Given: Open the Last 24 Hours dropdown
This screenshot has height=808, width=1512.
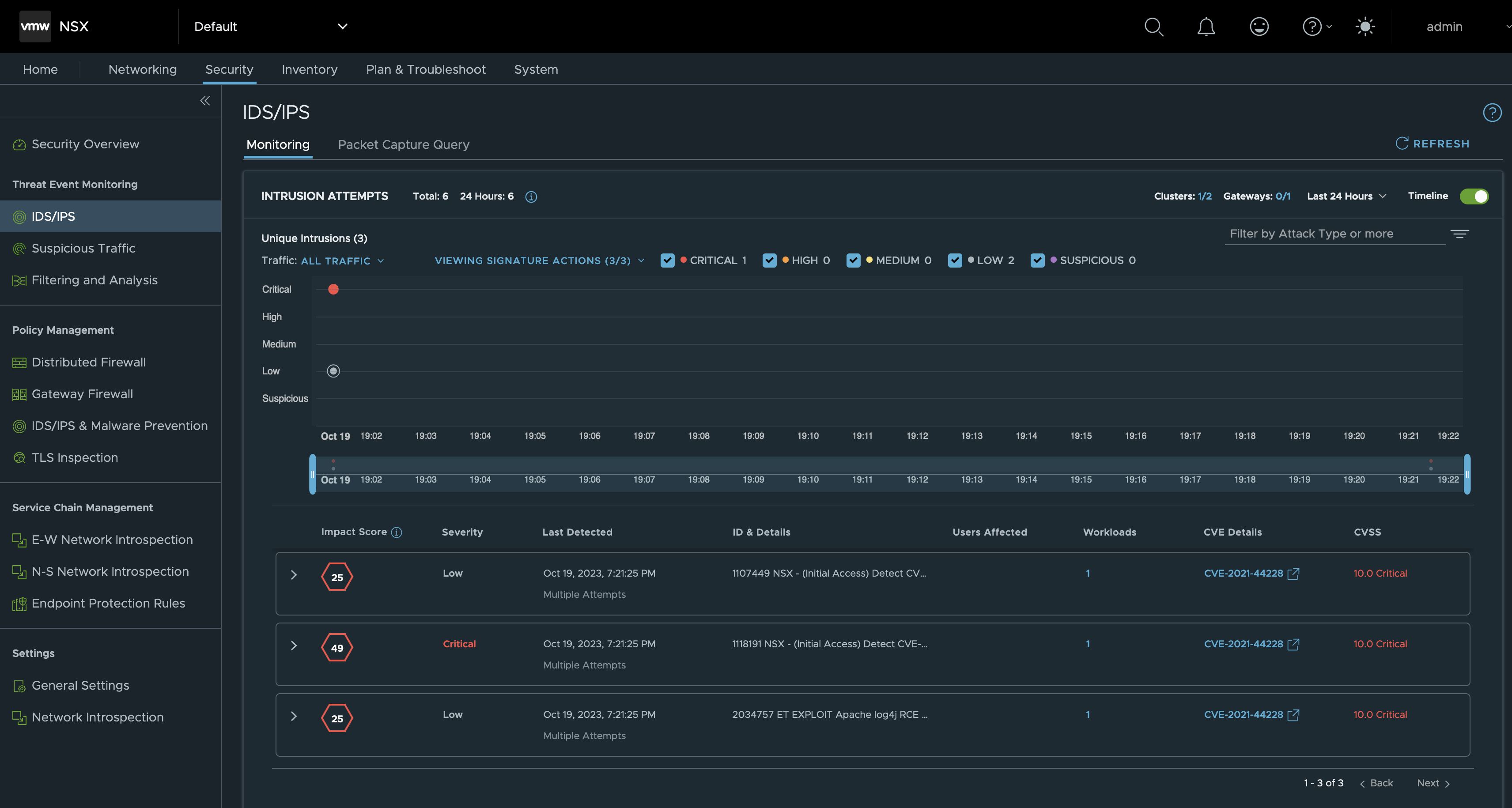Looking at the screenshot, I should (1346, 196).
